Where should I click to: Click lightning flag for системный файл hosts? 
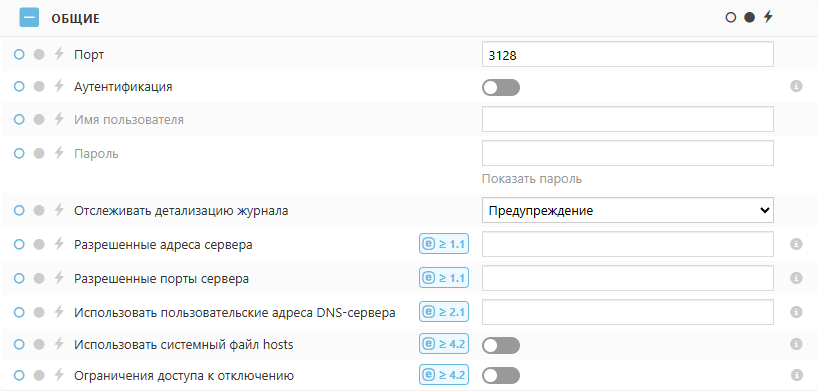click(59, 343)
